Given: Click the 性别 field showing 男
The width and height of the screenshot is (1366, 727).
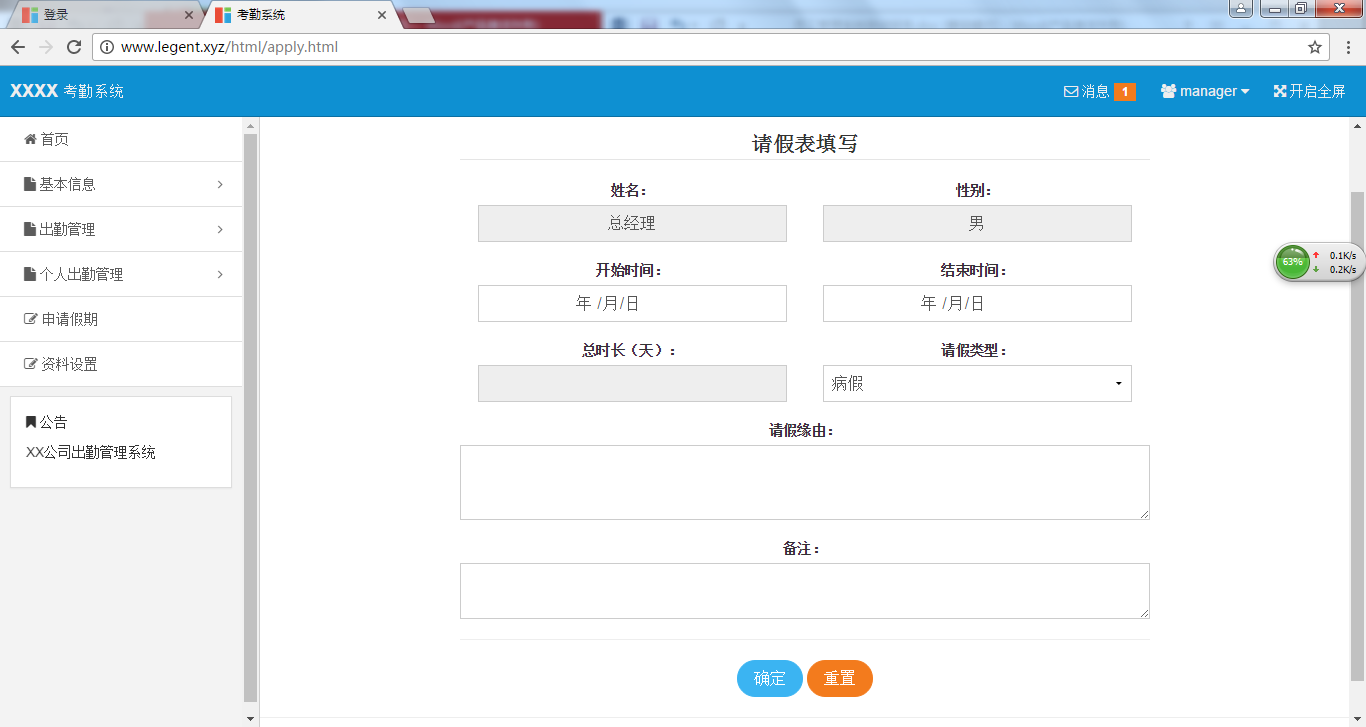Looking at the screenshot, I should tap(977, 223).
